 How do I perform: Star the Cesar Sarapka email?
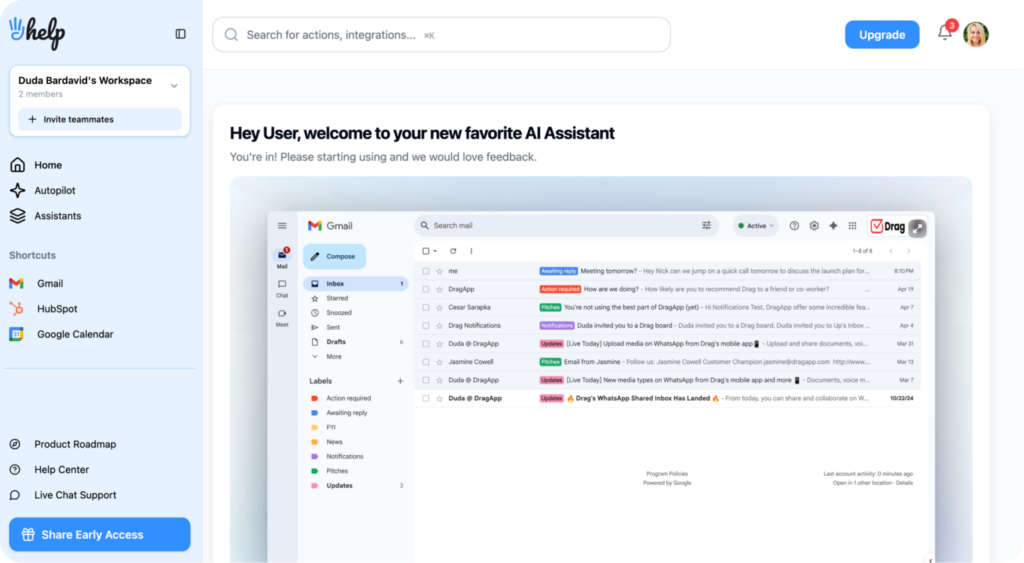(440, 308)
